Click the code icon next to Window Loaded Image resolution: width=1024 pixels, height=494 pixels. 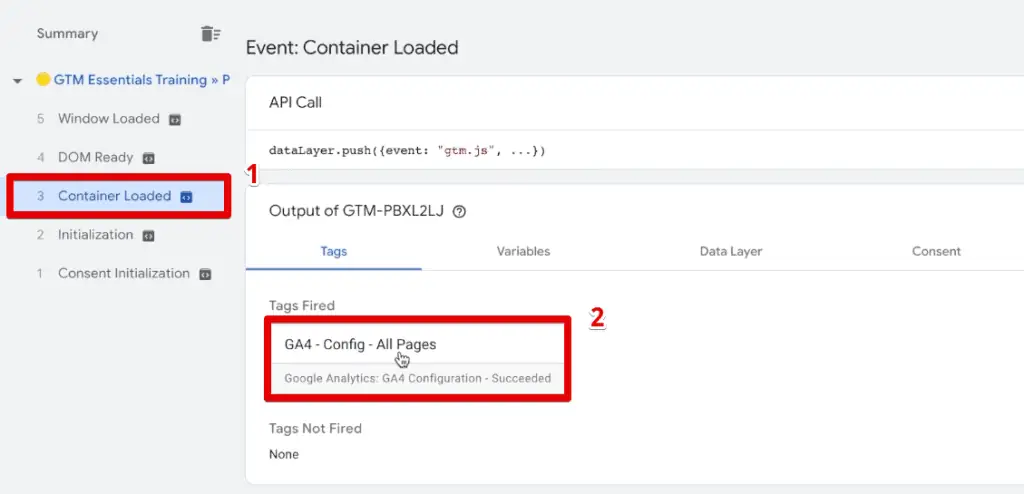175,119
